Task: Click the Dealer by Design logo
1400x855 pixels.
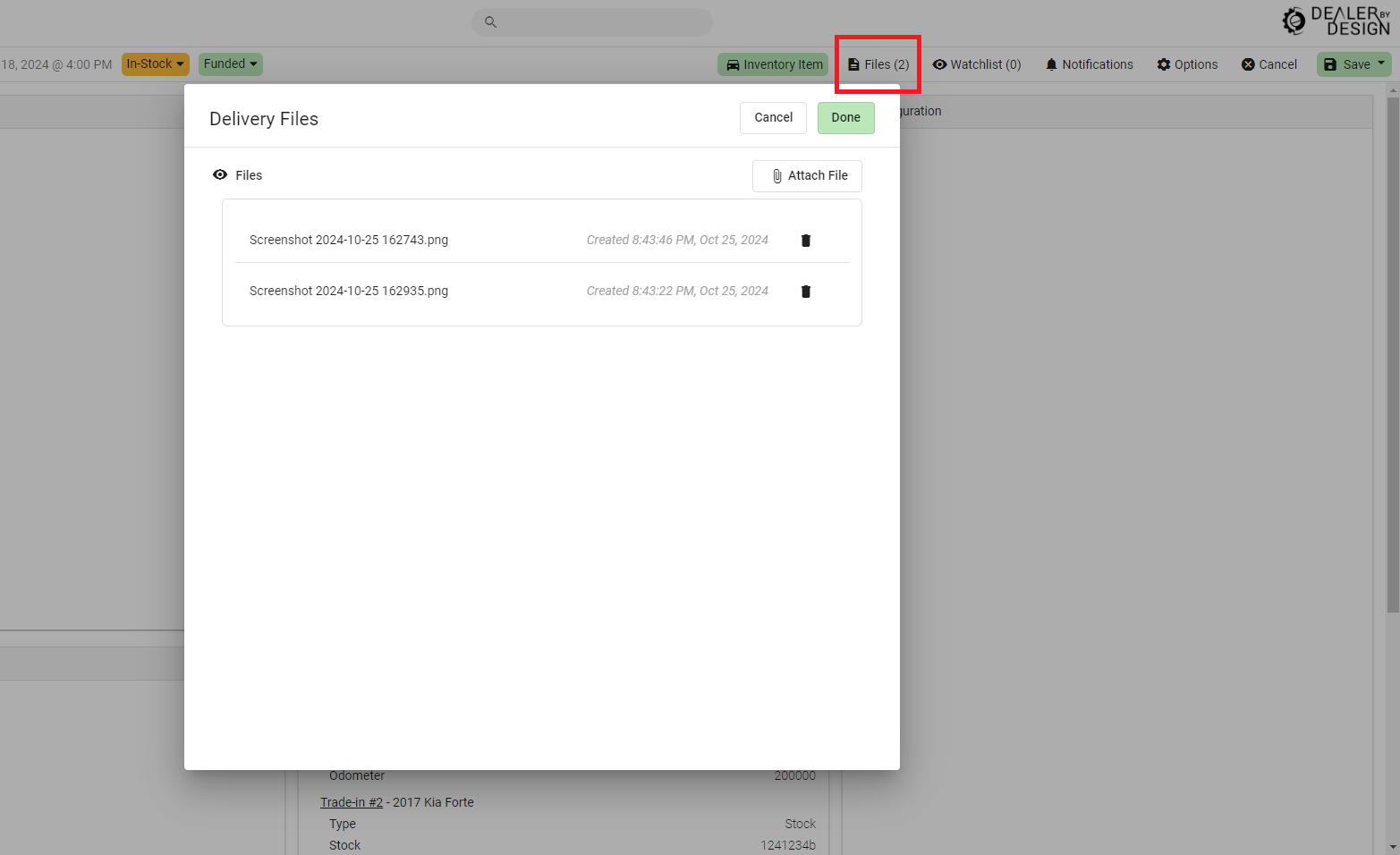Action: click(x=1336, y=21)
